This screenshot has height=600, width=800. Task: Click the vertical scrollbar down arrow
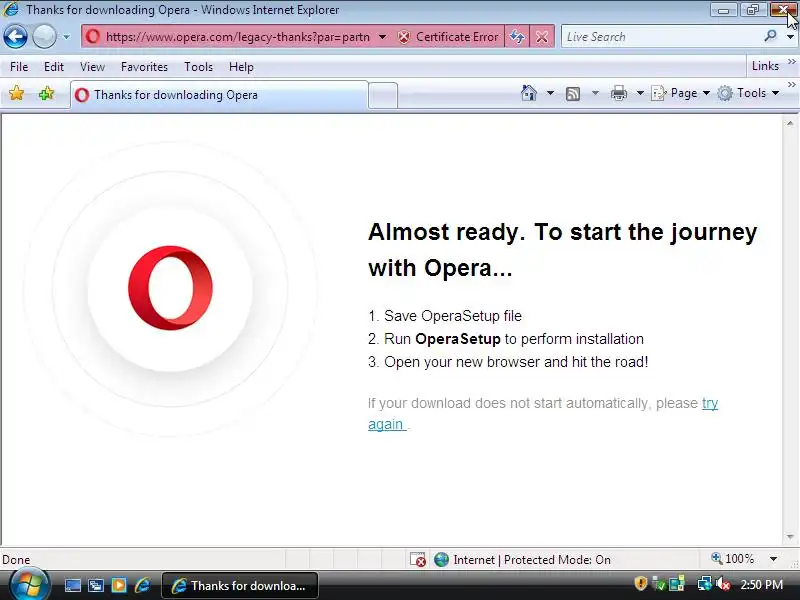[790, 537]
